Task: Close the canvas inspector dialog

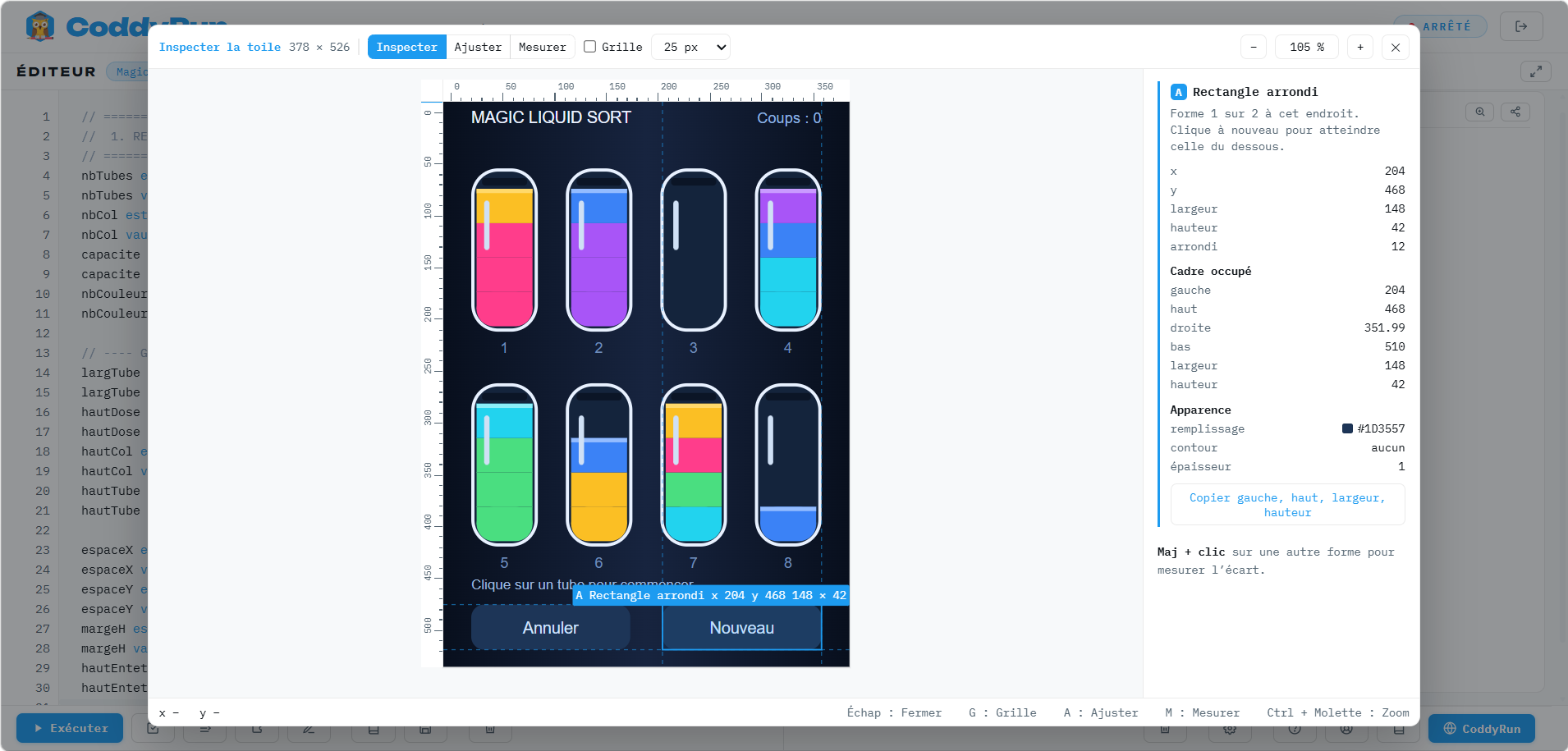Action: 1396,47
